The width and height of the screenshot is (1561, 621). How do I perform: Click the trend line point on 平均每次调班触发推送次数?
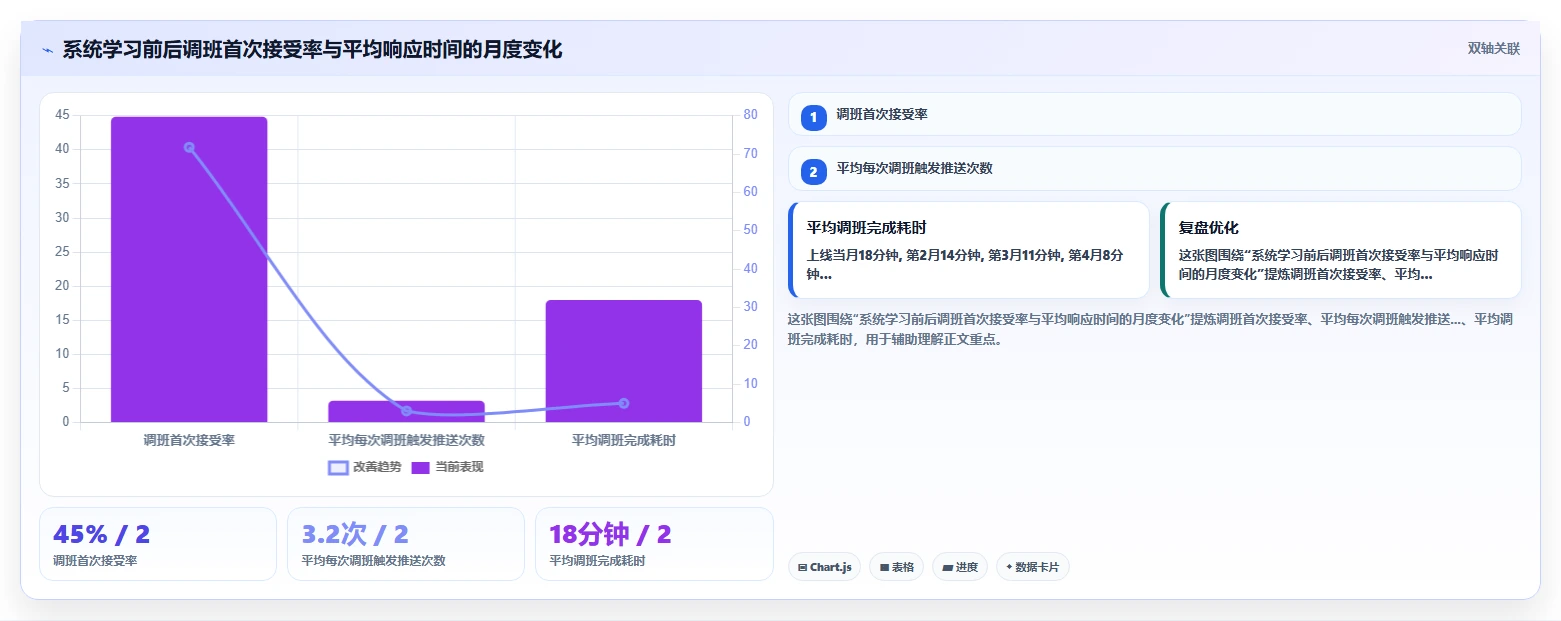tap(406, 411)
